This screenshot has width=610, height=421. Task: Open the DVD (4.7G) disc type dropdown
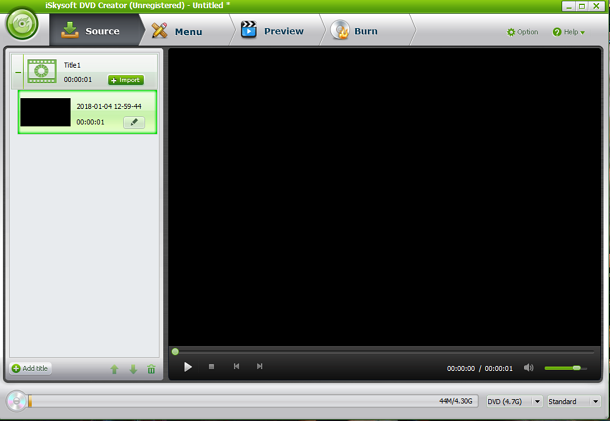coord(514,401)
